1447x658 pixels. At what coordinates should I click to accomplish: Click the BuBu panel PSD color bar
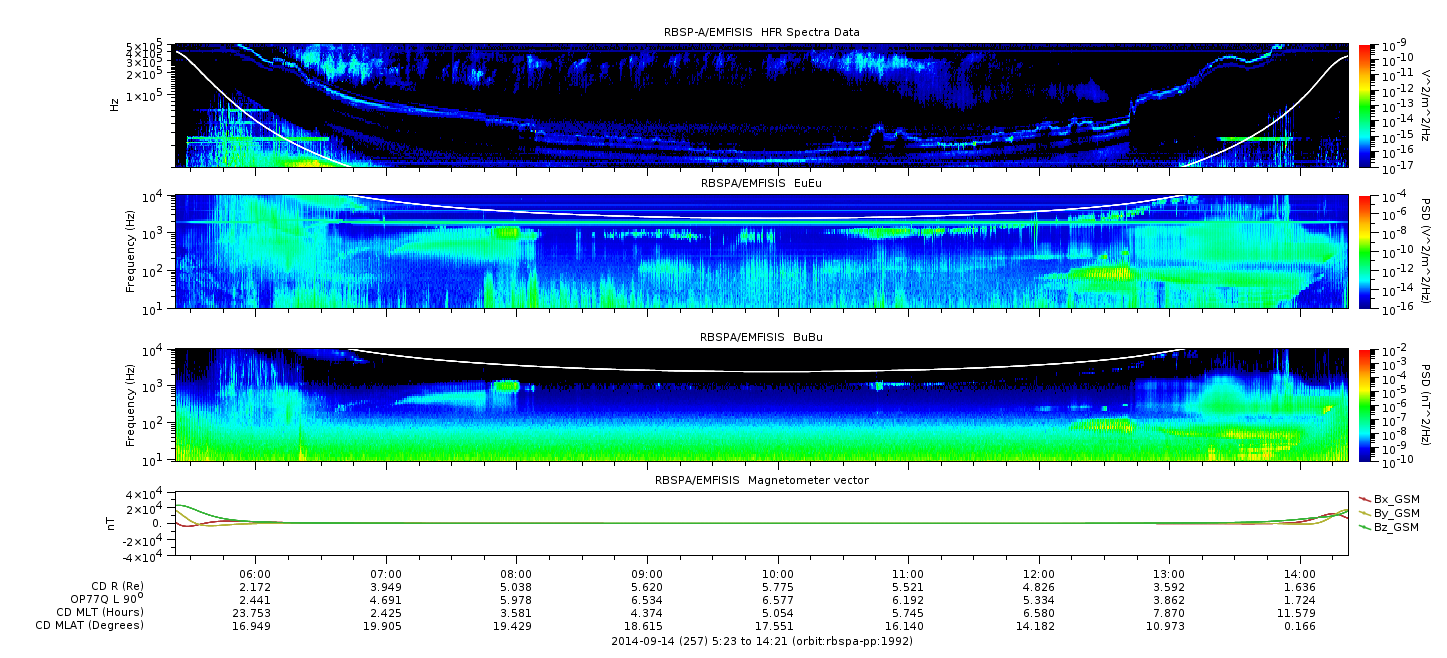[x=1364, y=404]
